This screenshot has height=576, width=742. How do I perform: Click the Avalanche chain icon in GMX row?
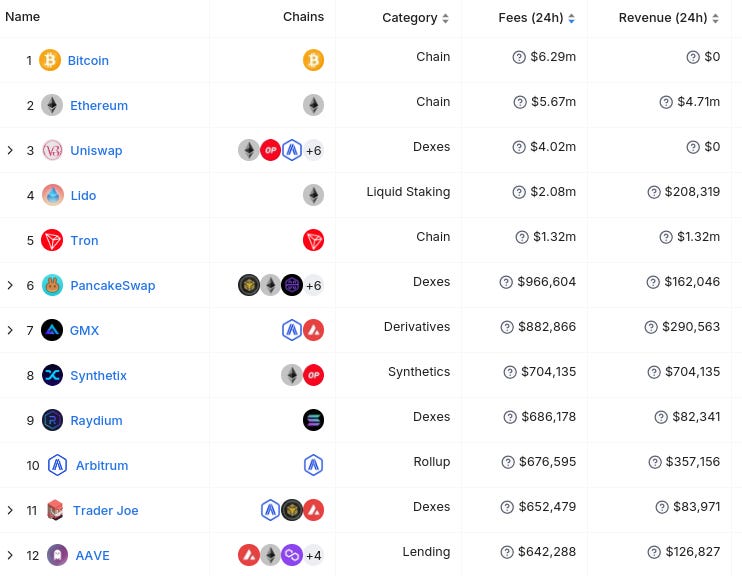click(313, 330)
